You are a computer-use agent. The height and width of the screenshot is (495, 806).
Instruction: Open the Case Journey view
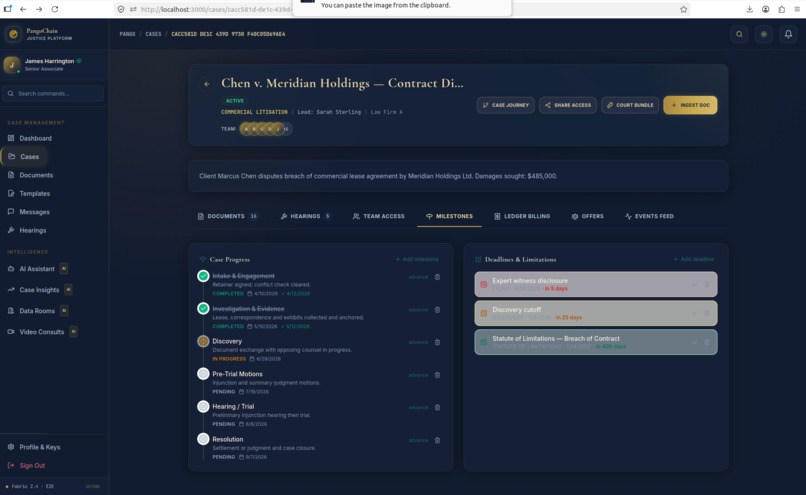pos(506,105)
